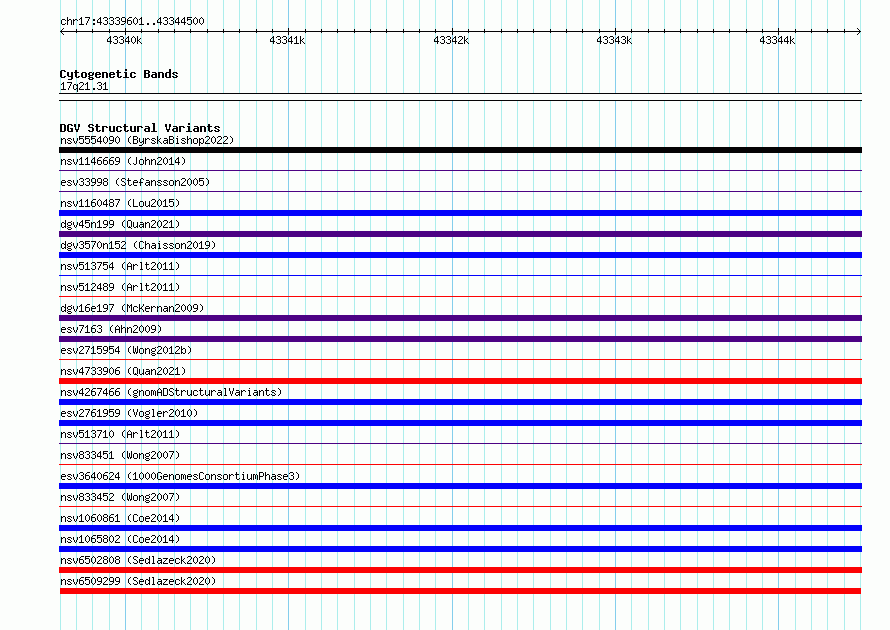Click the chr17:43339601..43344500 region label
Image resolution: width=890 pixels, height=630 pixels.
[132, 21]
